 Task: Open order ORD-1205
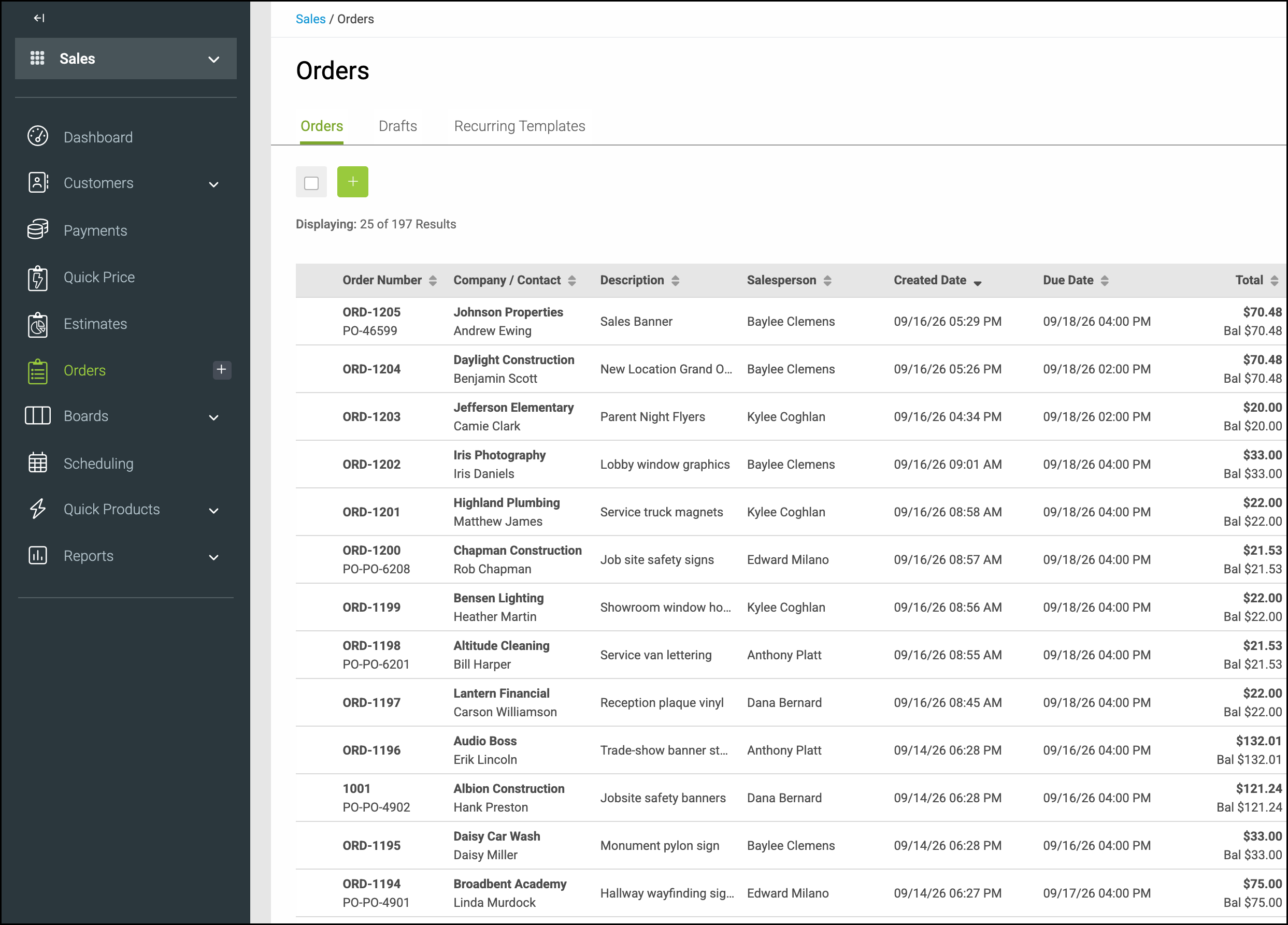371,312
